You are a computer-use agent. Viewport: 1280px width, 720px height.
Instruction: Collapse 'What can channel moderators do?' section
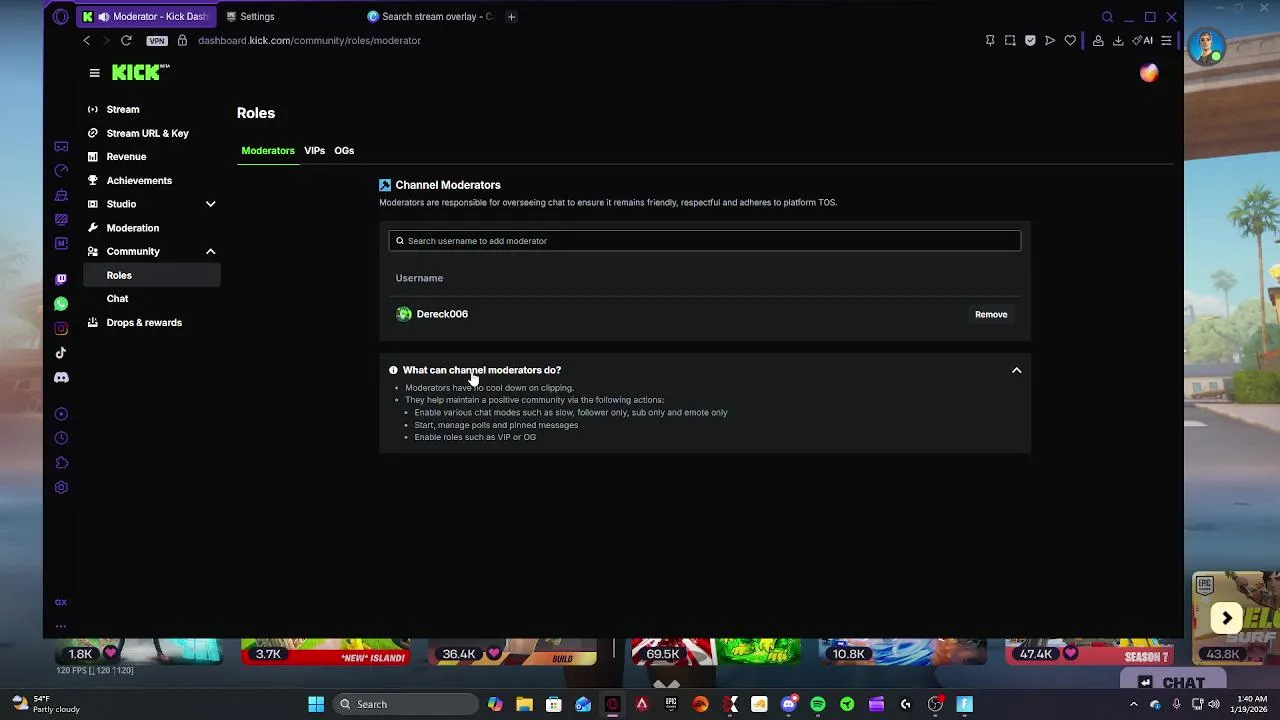1016,370
